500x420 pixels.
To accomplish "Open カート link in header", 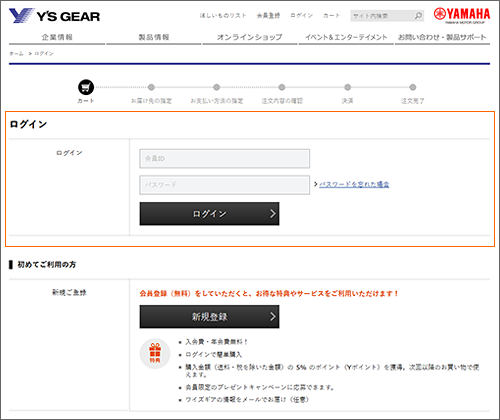I will tap(331, 16).
